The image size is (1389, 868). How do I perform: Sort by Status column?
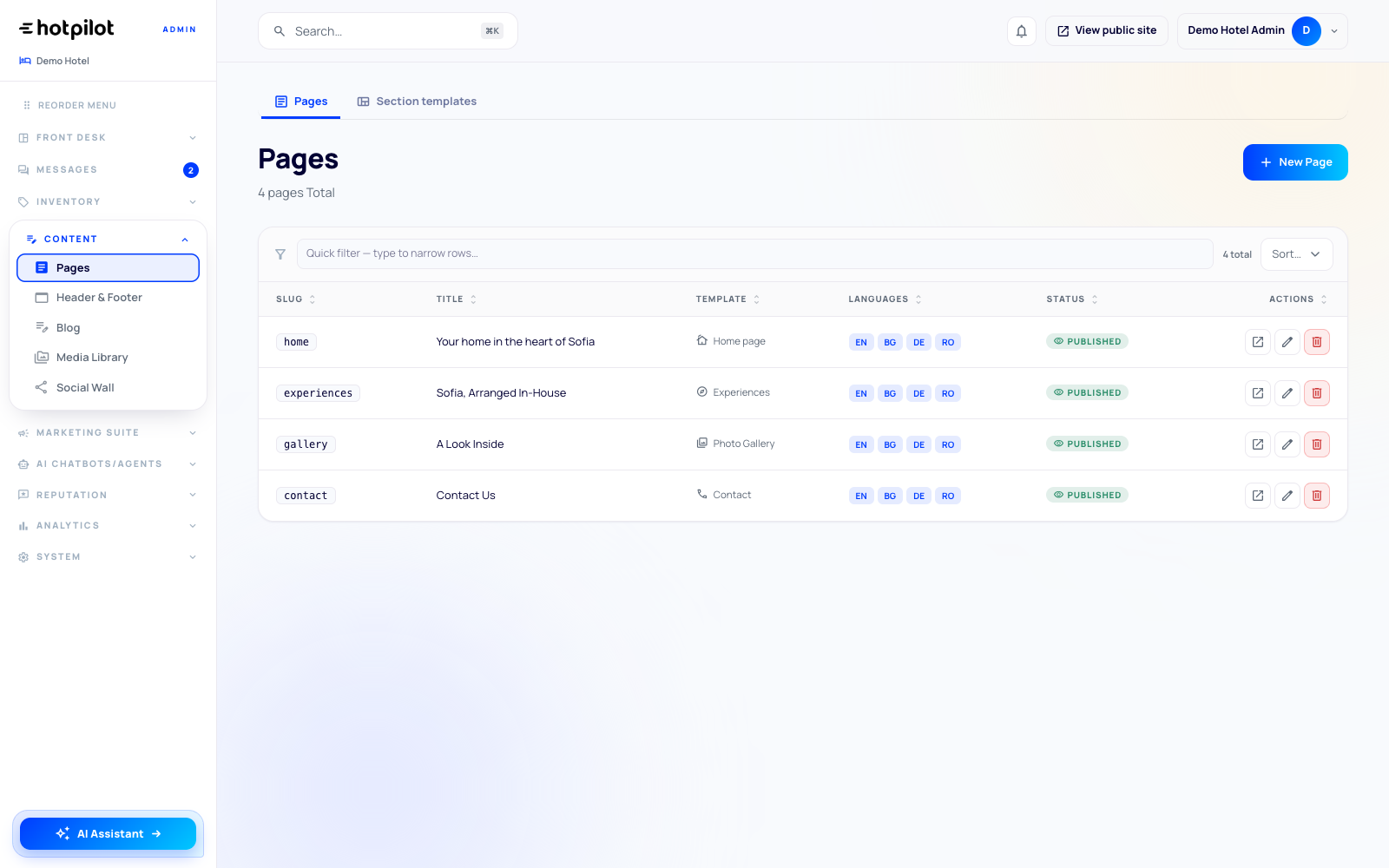1072,299
